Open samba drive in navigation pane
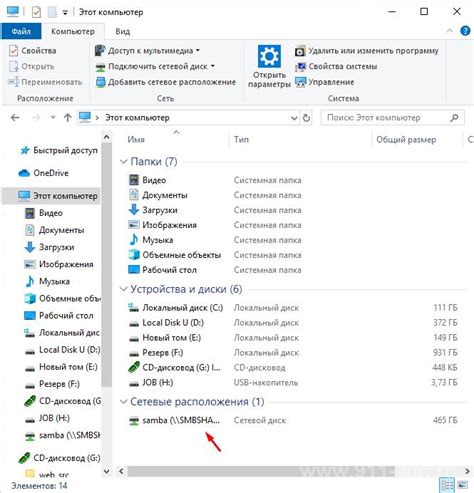This screenshot has width=474, height=493. 62,435
